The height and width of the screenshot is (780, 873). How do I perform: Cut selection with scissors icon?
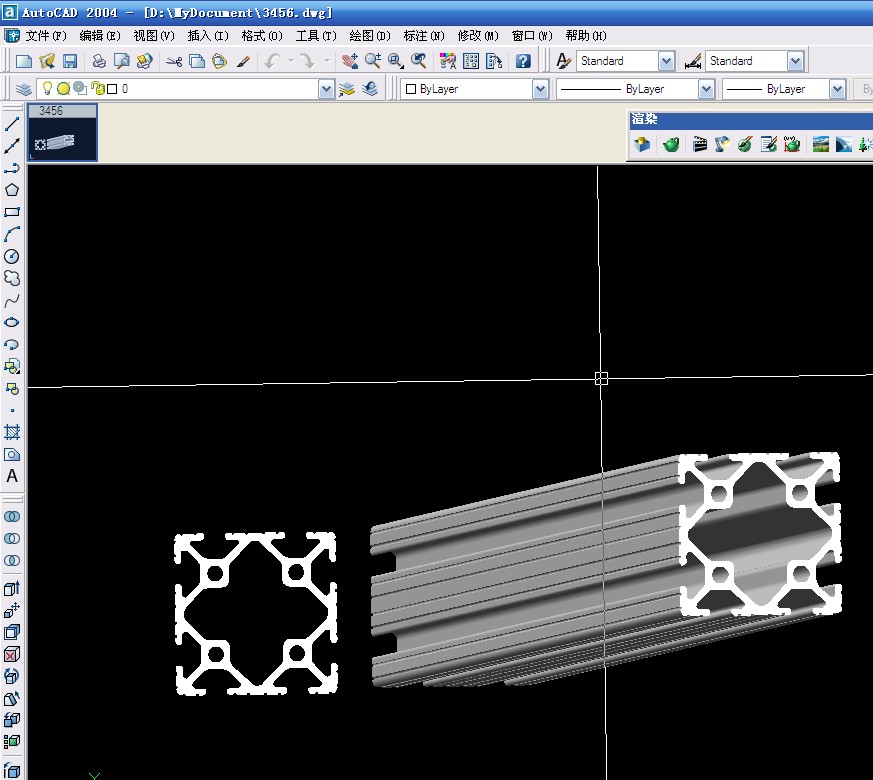pyautogui.click(x=174, y=61)
